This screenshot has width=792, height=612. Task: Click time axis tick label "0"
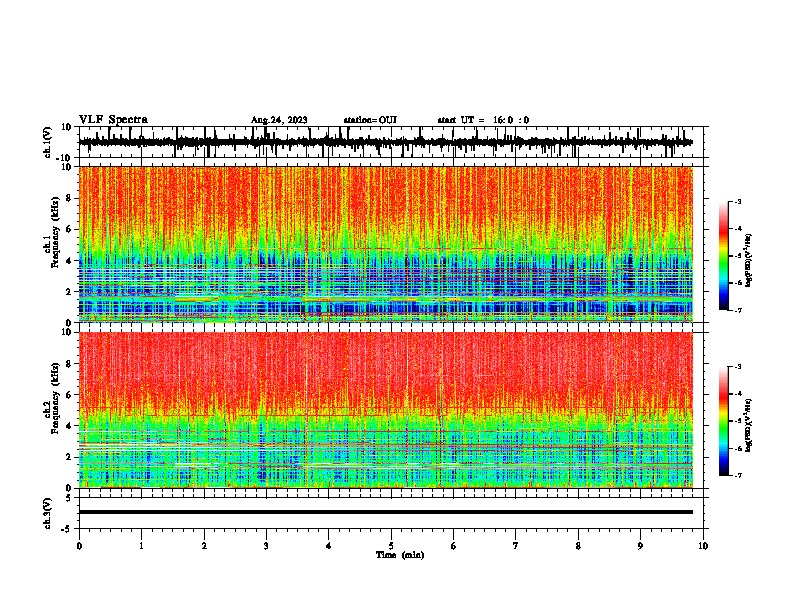[79, 546]
